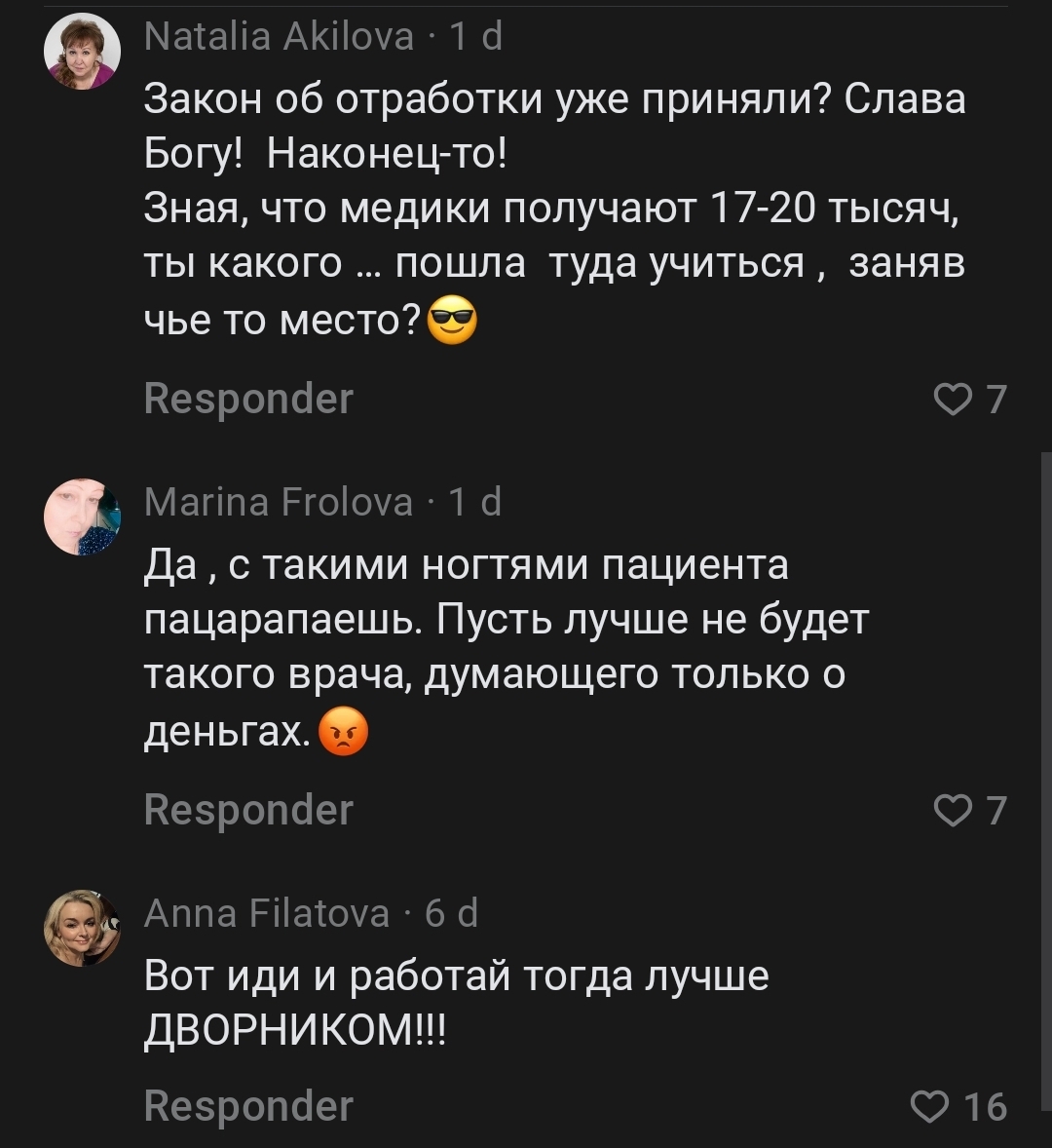Click the Marina Frolova username
The height and width of the screenshot is (1148, 1052).
click(x=278, y=502)
